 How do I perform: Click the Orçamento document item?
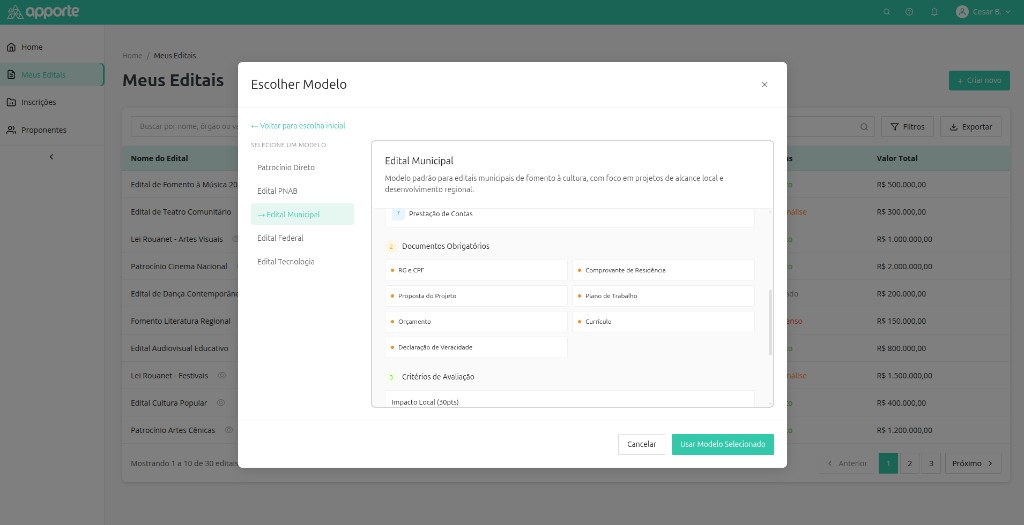tap(476, 321)
